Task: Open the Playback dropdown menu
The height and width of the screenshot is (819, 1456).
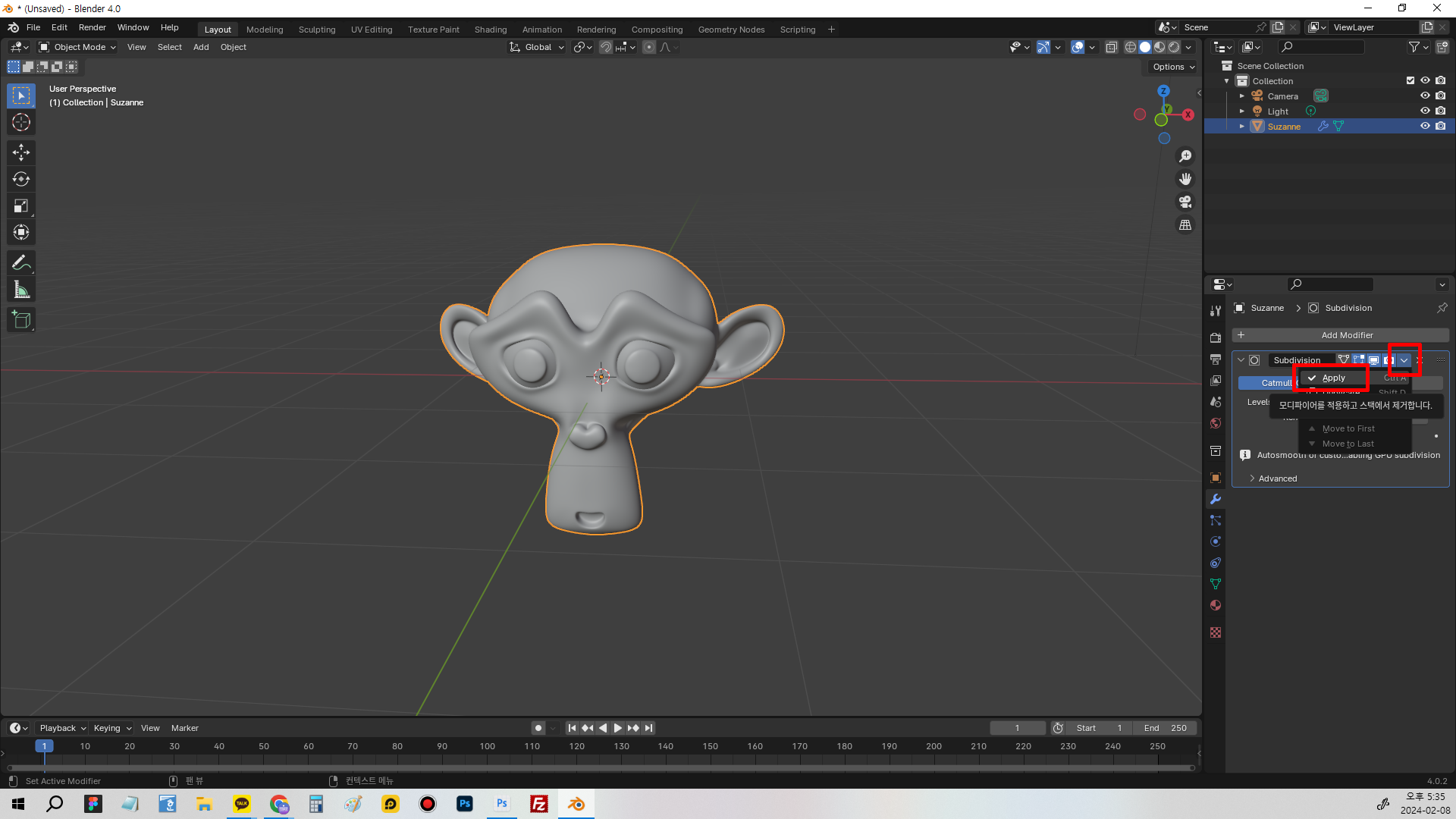Action: coord(62,728)
